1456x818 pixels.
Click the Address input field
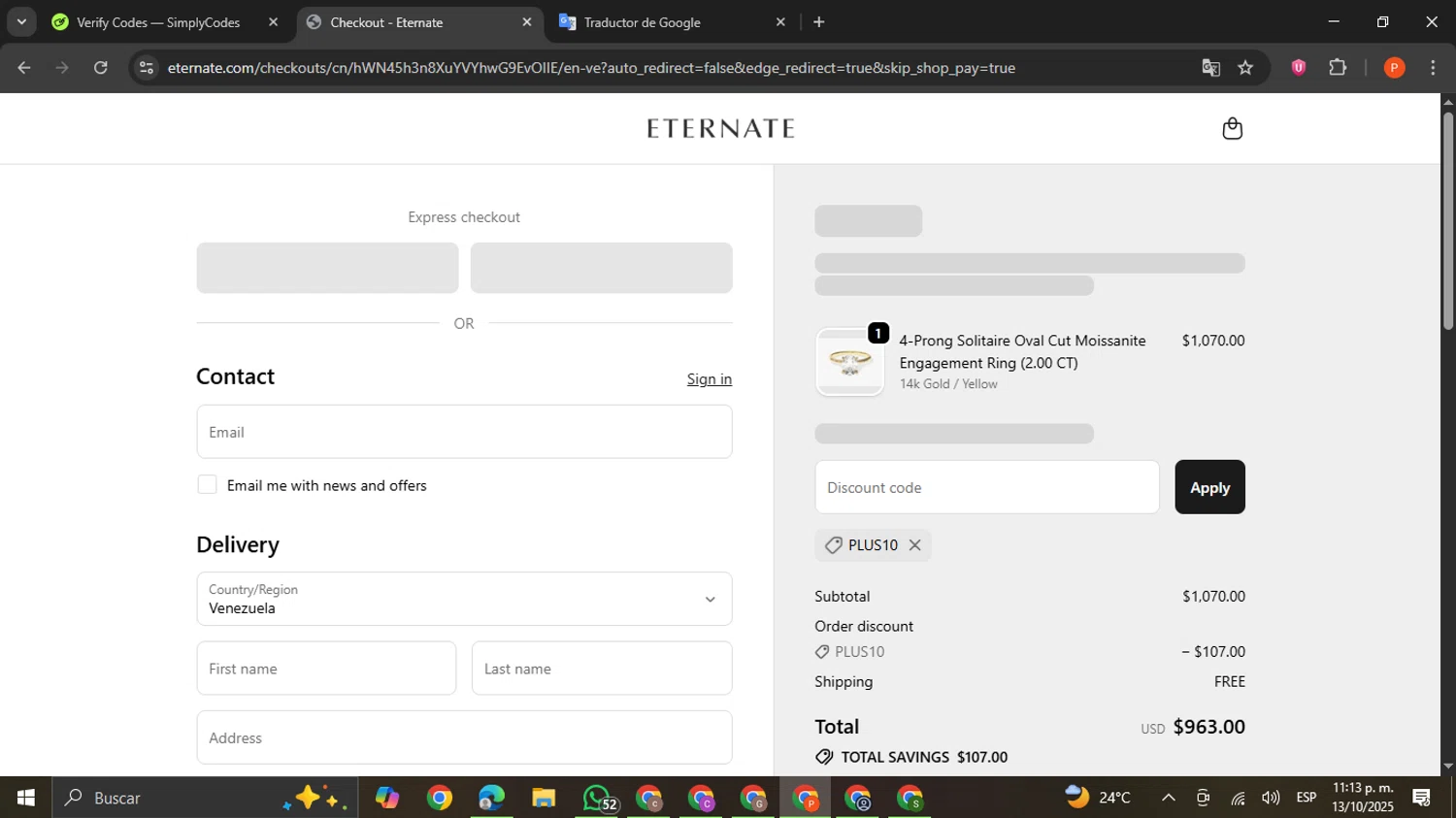[464, 737]
